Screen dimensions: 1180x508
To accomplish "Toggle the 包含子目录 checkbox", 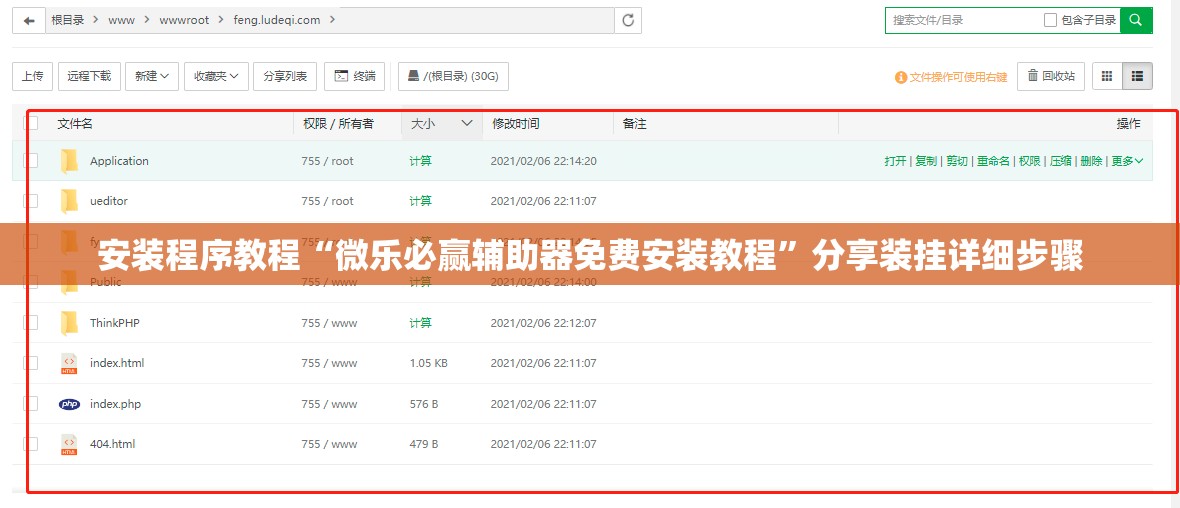I will [x=1051, y=20].
